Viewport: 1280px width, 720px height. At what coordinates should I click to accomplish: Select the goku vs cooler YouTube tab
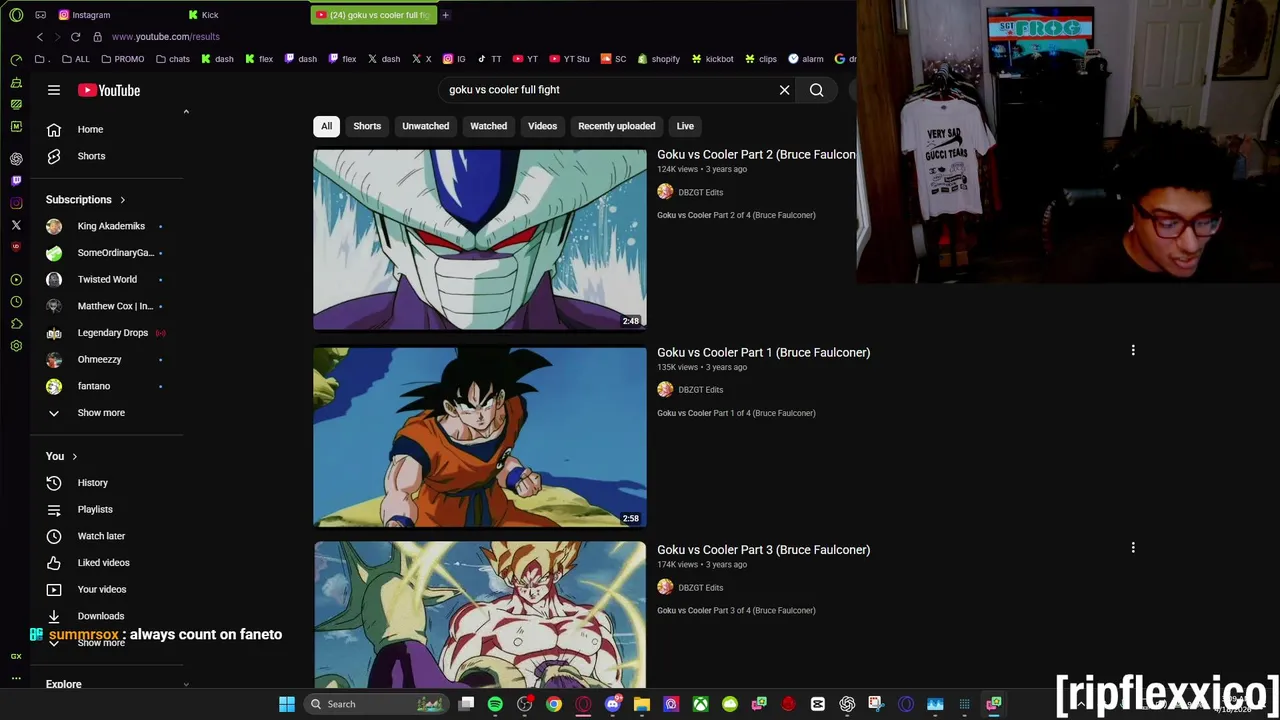click(373, 15)
